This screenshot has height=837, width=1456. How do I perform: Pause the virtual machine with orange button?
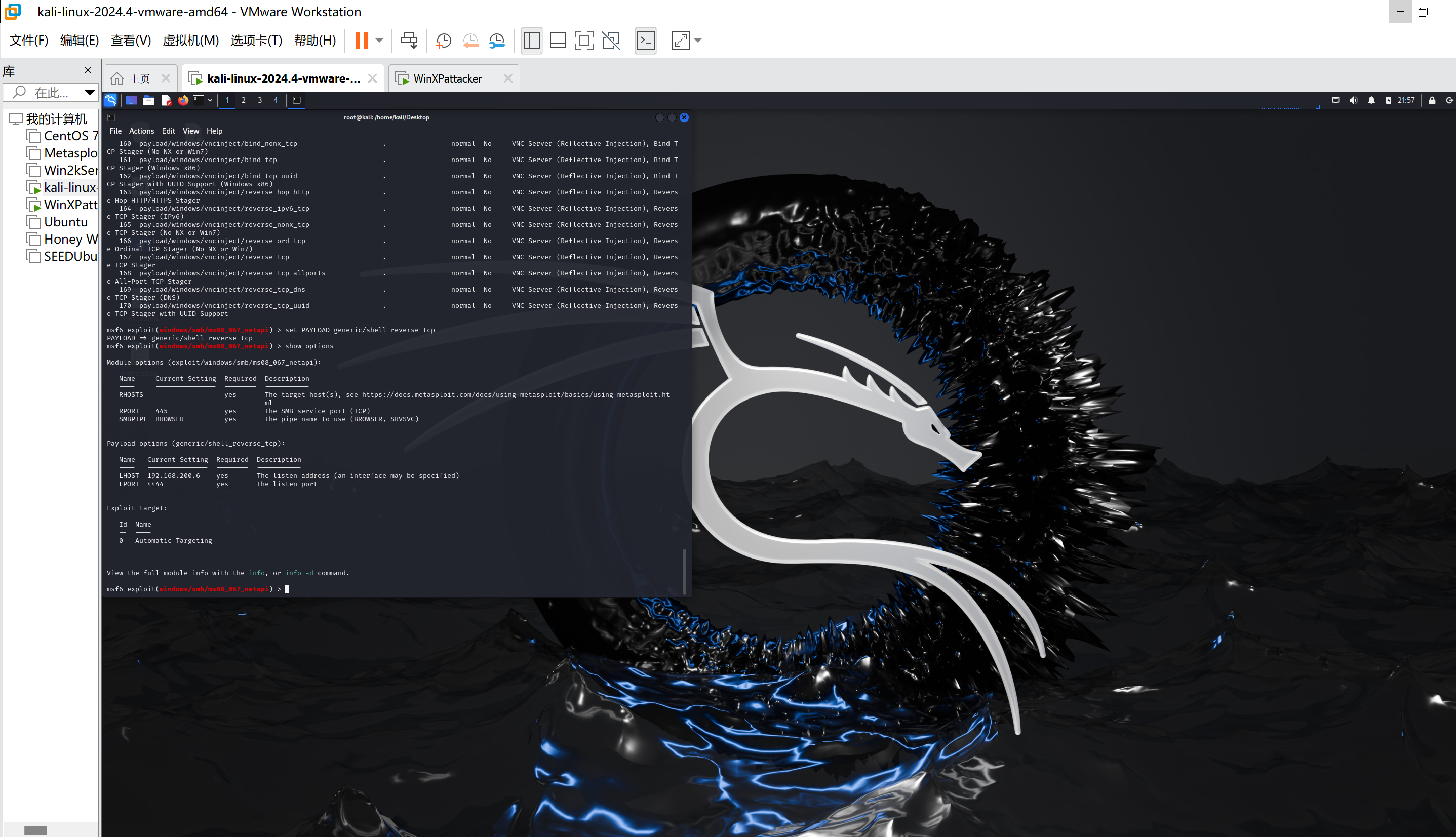[x=362, y=40]
